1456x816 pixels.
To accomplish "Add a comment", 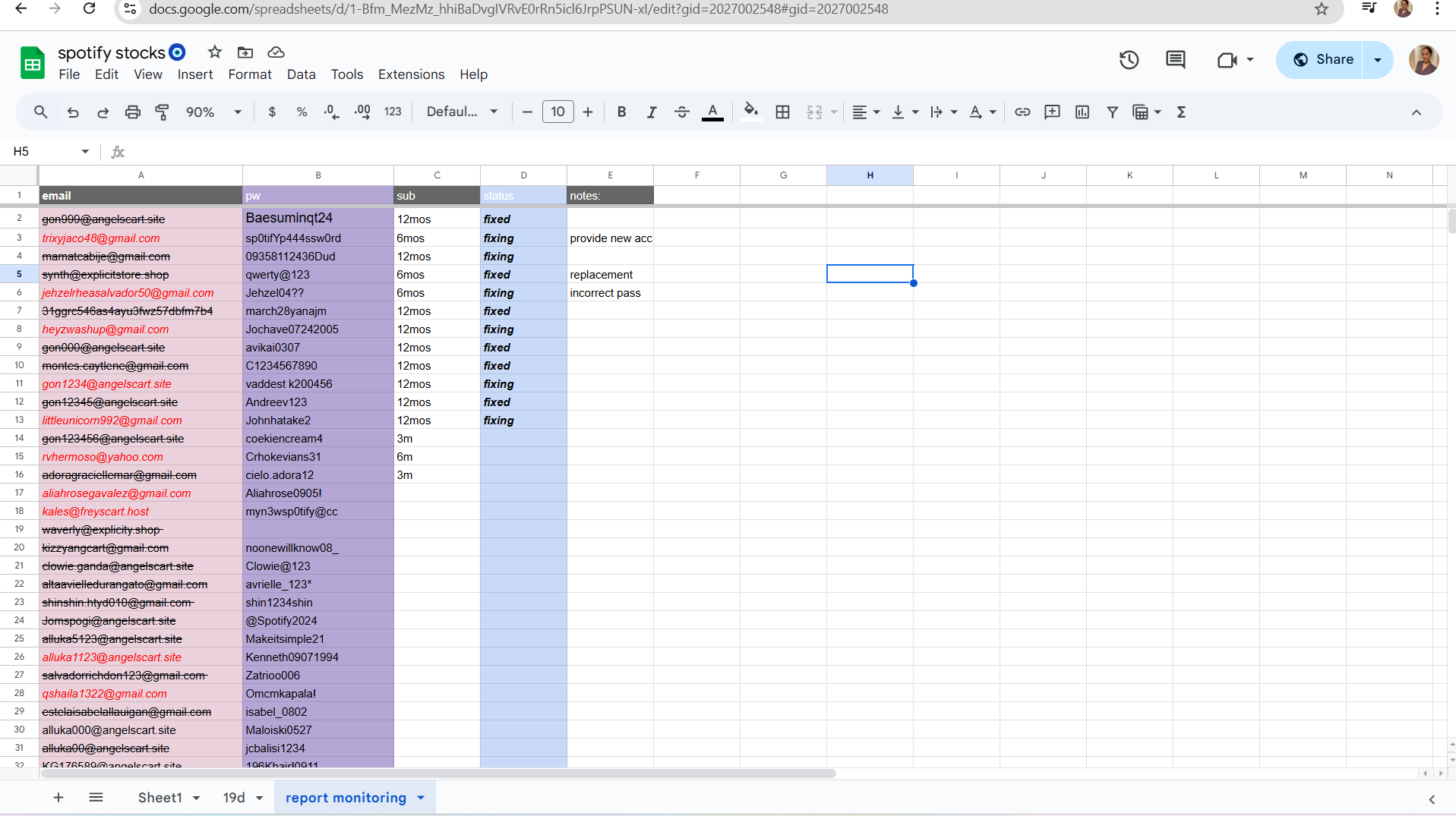I will pos(1052,112).
